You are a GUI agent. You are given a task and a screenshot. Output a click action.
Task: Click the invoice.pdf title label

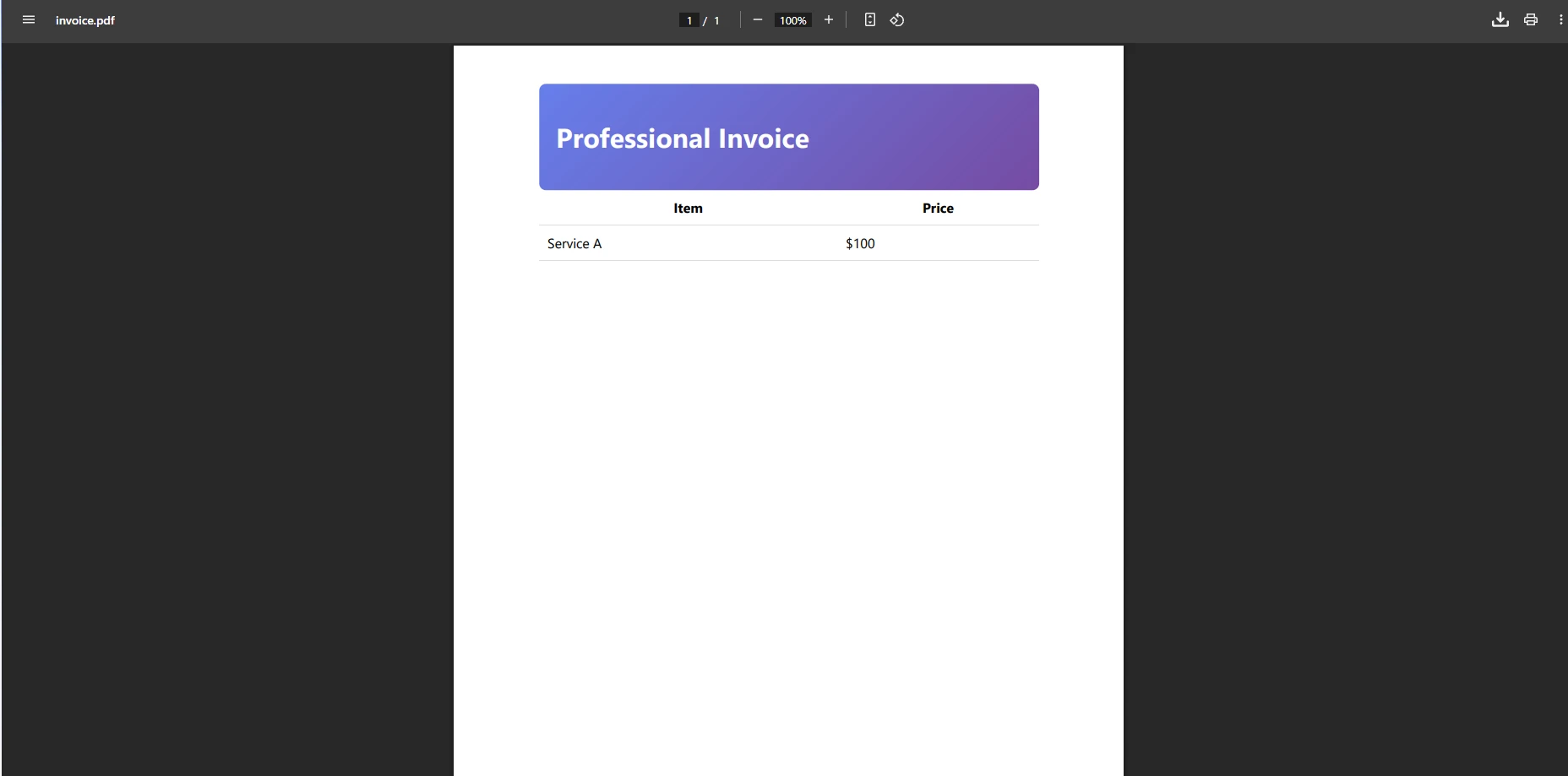[84, 19]
